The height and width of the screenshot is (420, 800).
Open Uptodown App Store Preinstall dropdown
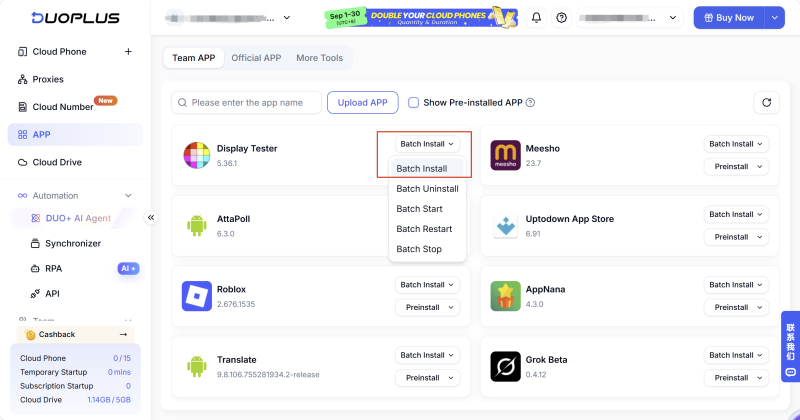click(x=736, y=237)
